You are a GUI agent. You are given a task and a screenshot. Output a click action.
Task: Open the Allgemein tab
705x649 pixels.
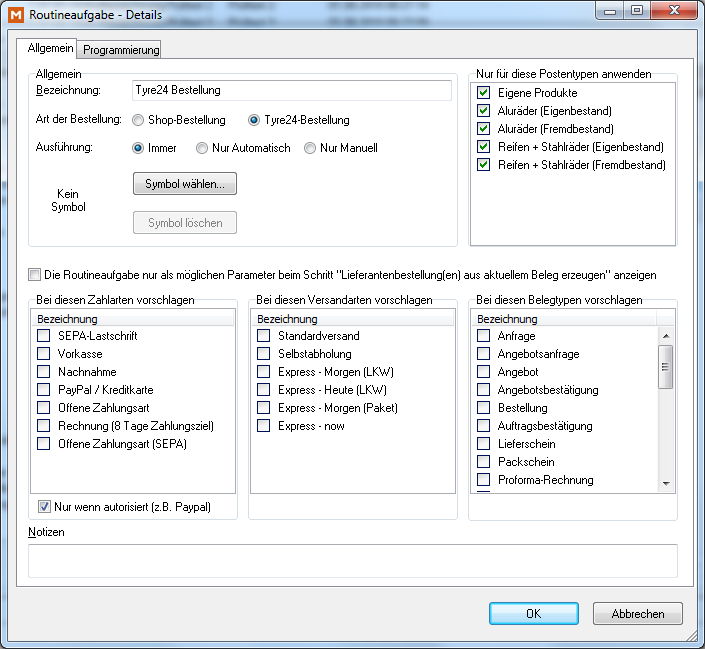point(46,49)
